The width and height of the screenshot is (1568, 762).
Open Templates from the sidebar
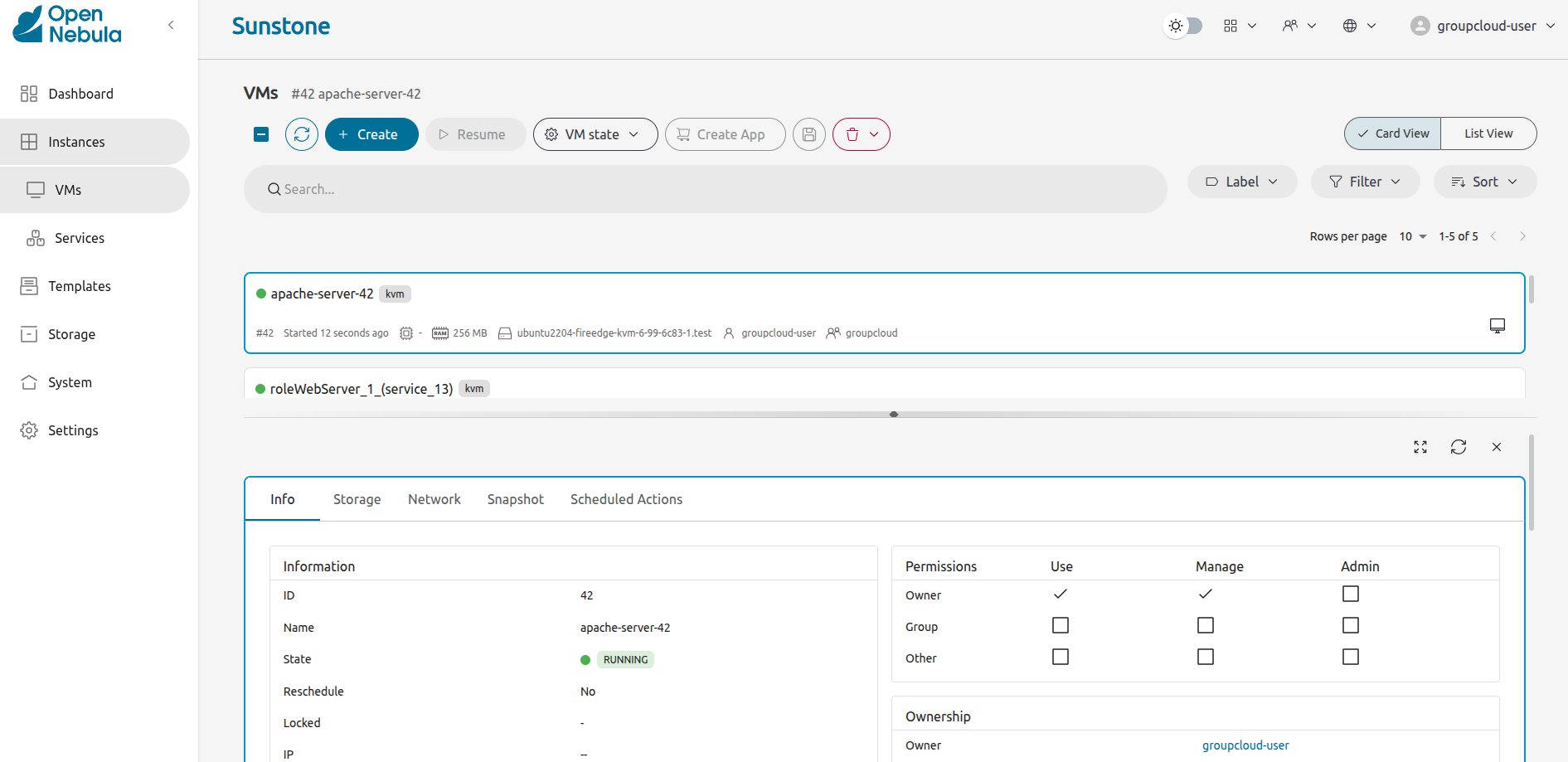(80, 285)
